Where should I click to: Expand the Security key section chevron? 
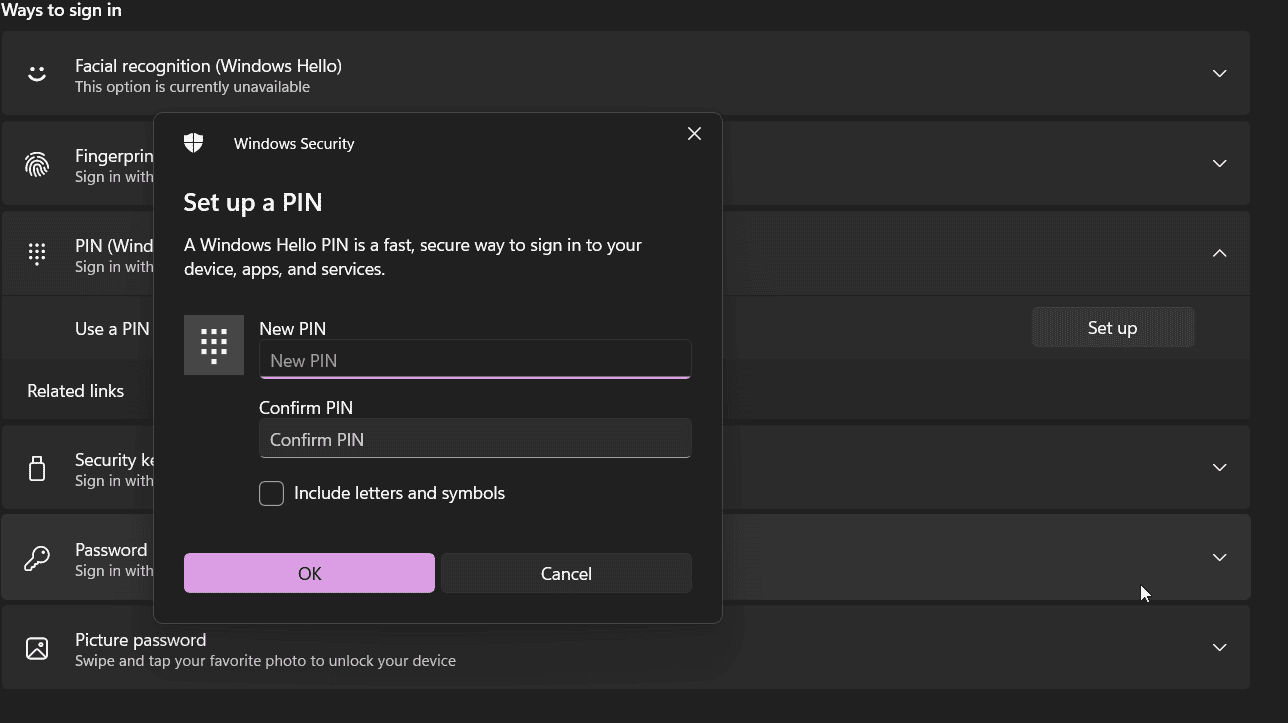point(1219,468)
